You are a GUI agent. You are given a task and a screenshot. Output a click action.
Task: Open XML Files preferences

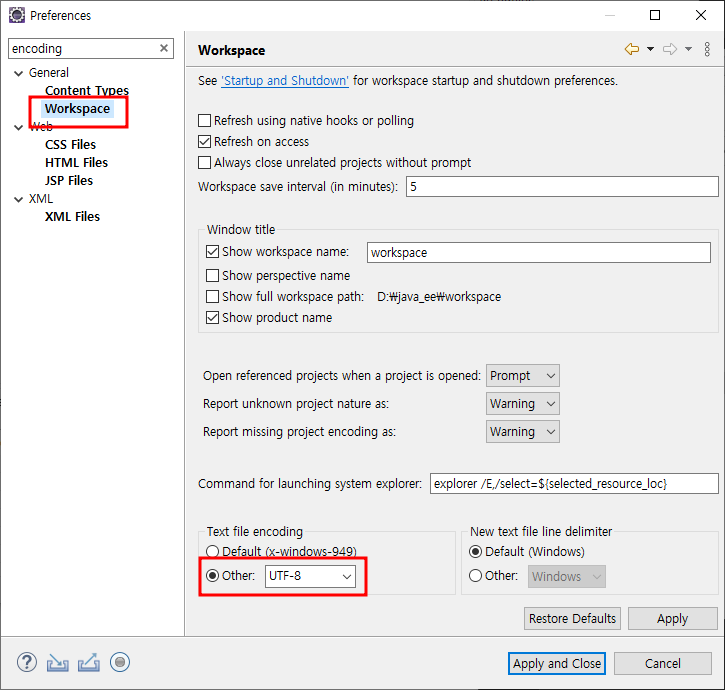coord(72,217)
